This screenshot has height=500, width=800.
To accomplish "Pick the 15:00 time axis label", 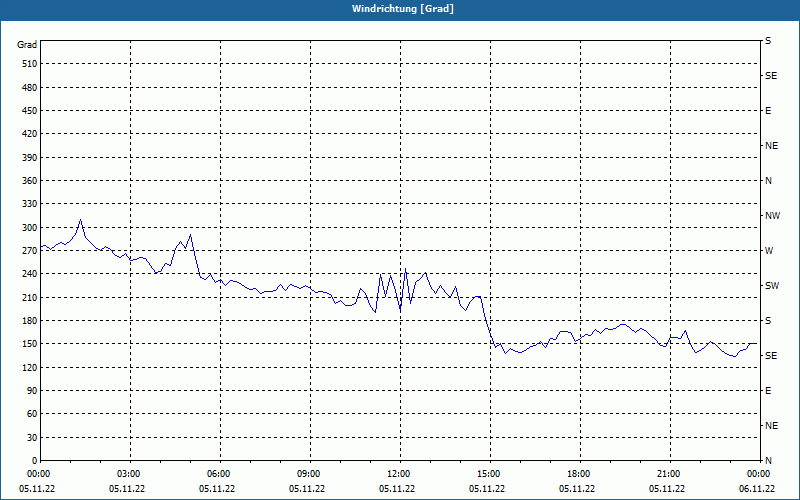I will tap(491, 474).
